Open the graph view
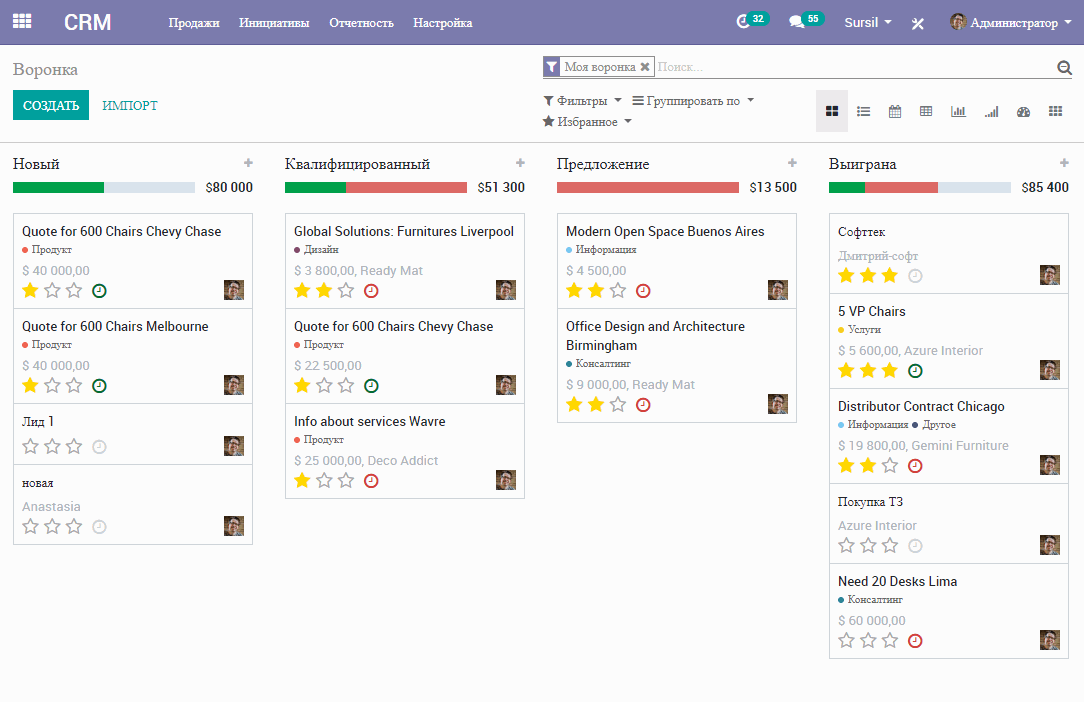1084x702 pixels. (x=958, y=111)
